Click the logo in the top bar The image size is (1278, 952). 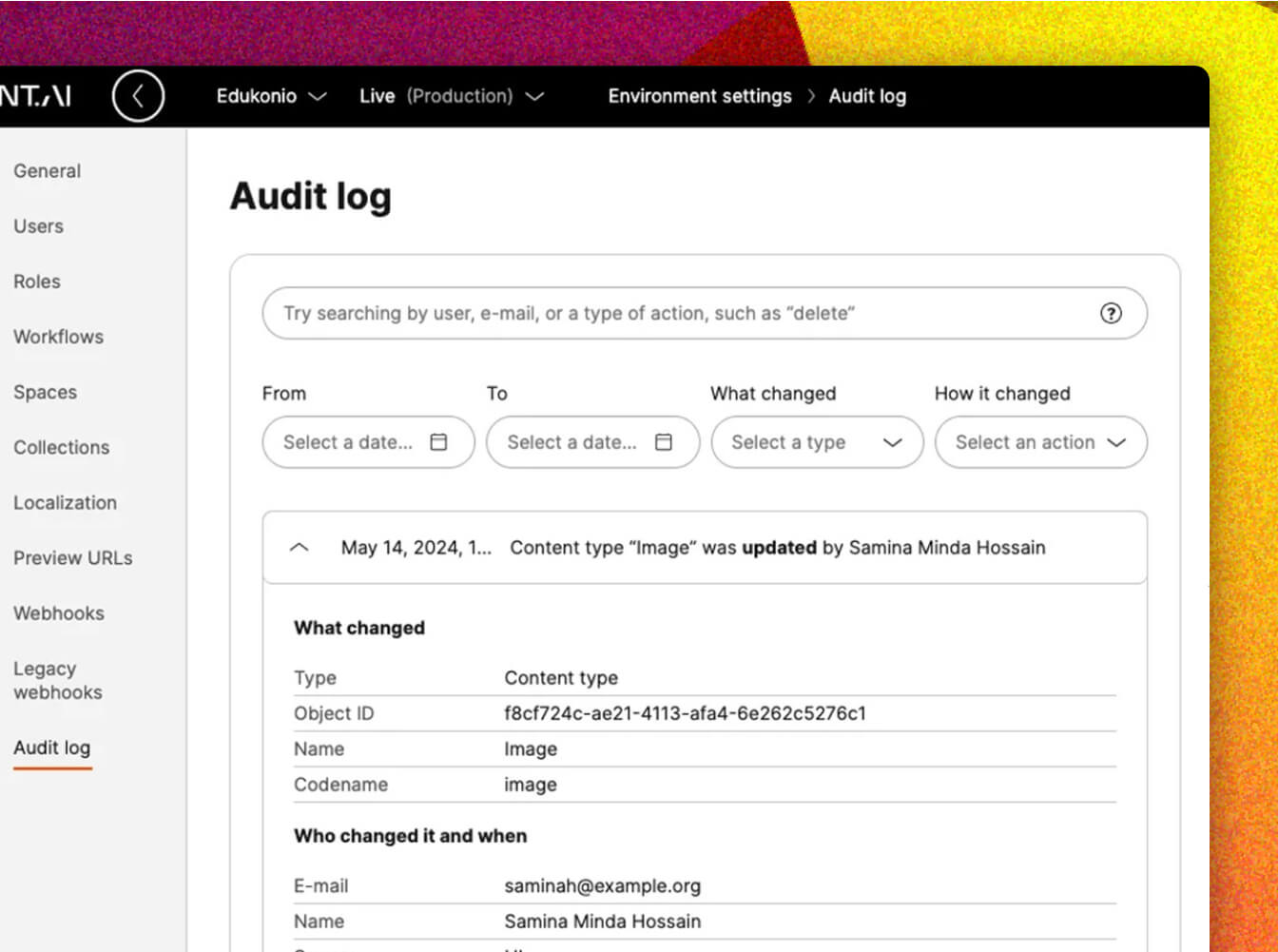(x=36, y=96)
